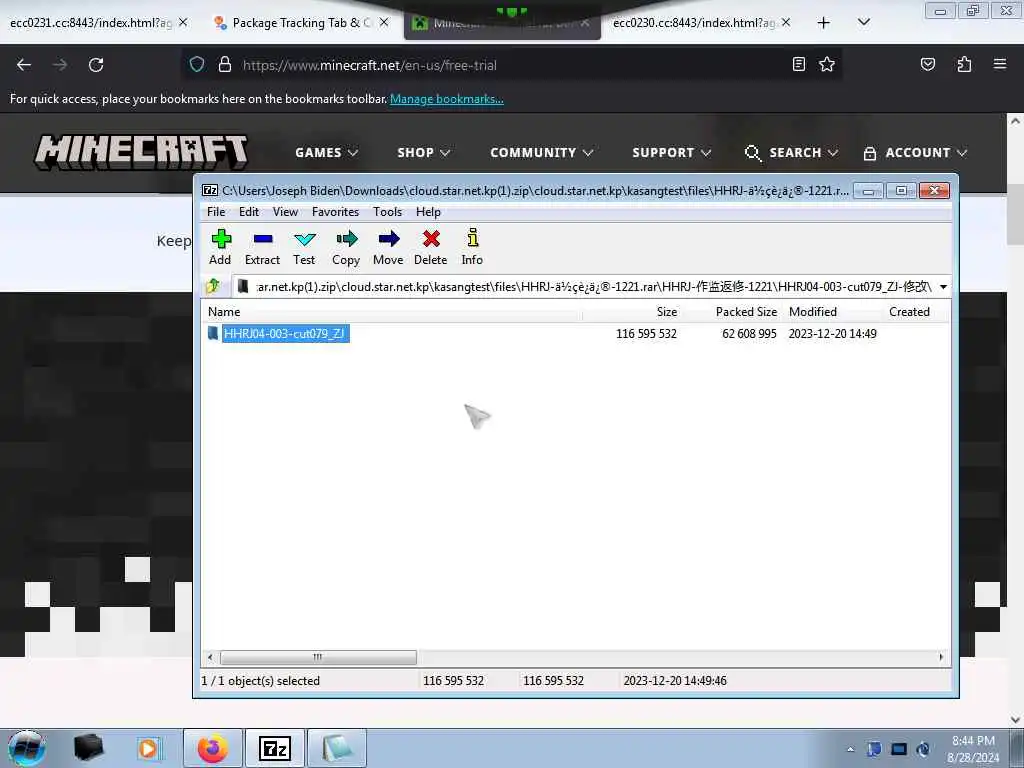Open the Help menu in 7-Zip

tap(428, 212)
